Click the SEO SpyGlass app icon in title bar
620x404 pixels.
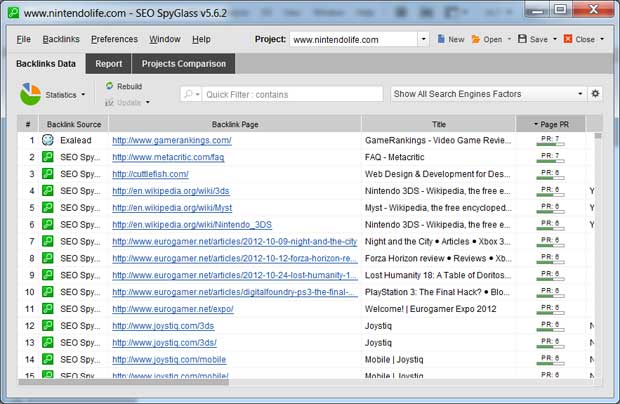pos(13,12)
